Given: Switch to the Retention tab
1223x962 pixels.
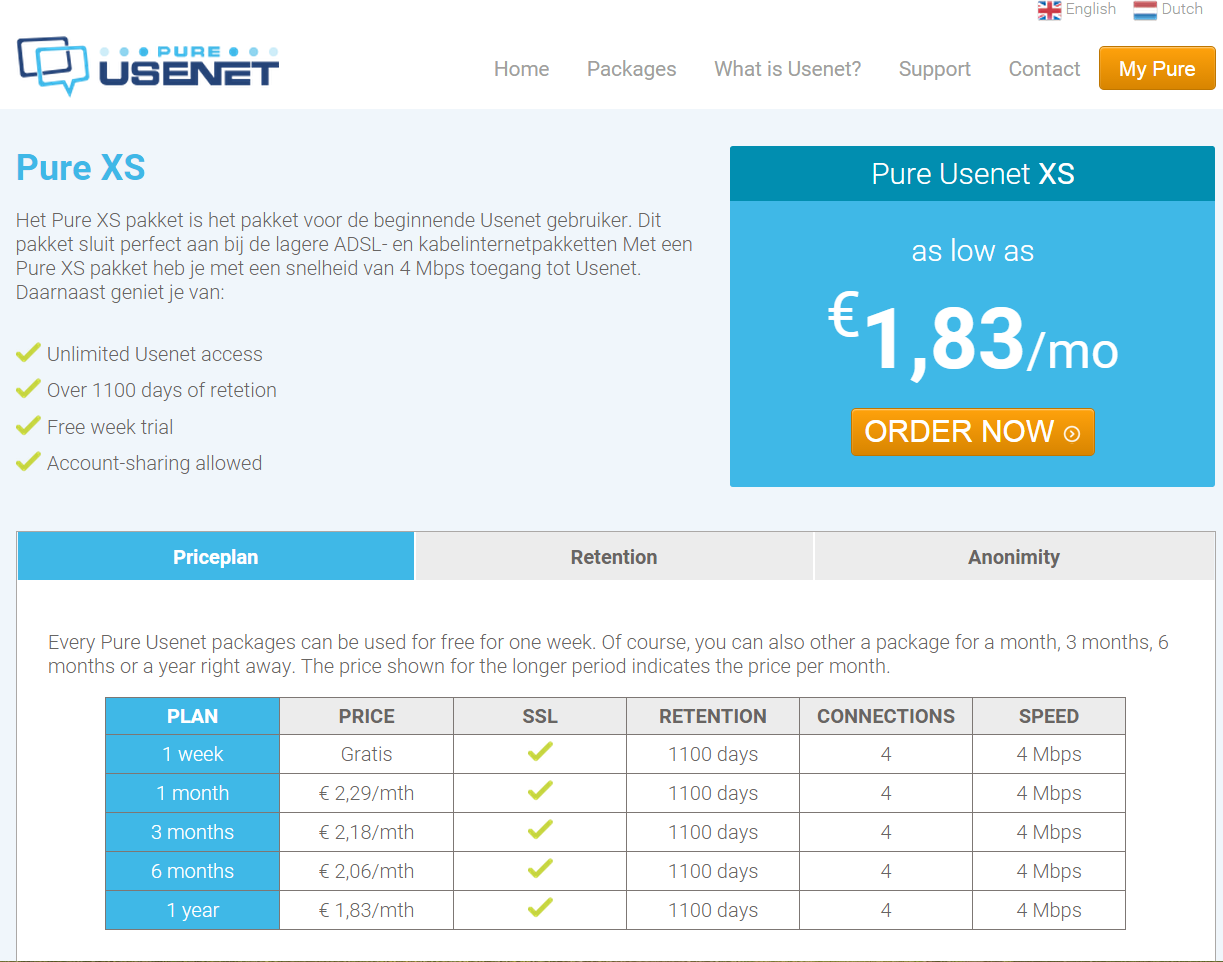Looking at the screenshot, I should pos(614,557).
